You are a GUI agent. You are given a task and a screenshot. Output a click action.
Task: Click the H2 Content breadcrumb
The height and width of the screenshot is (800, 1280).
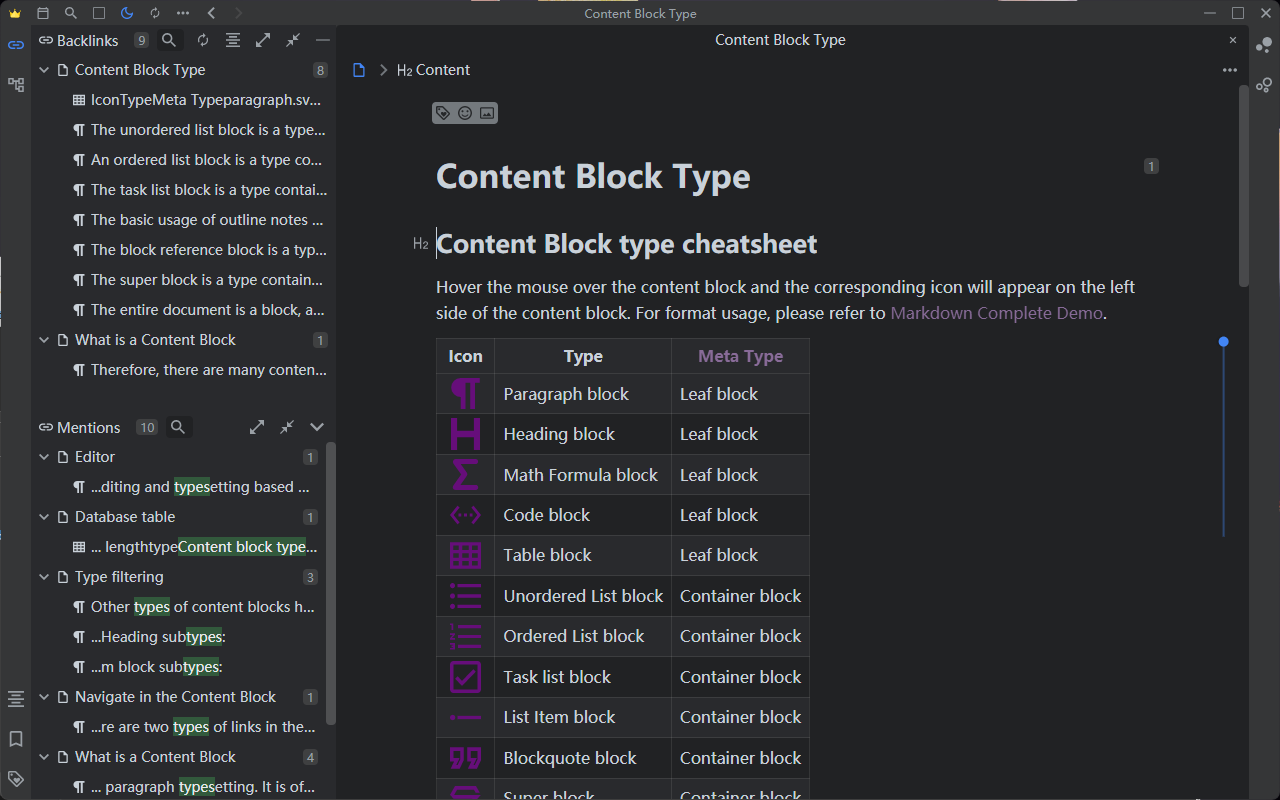[433, 70]
